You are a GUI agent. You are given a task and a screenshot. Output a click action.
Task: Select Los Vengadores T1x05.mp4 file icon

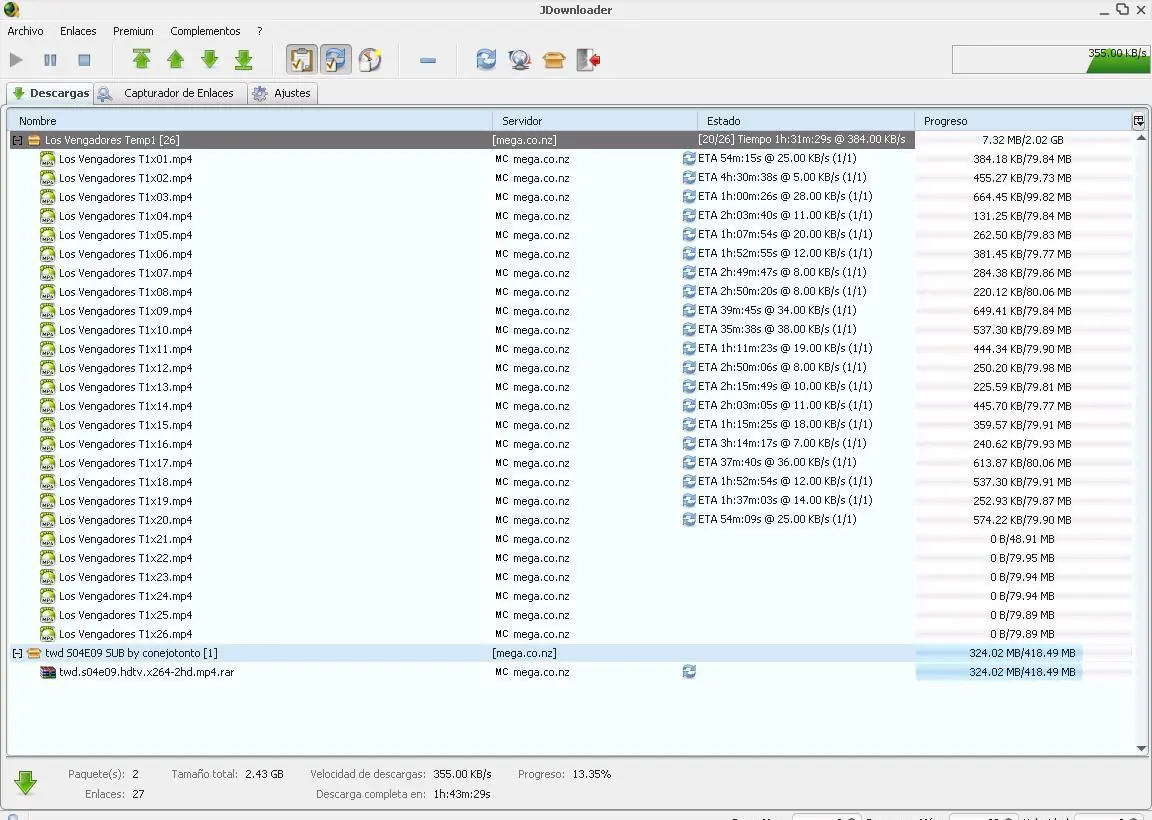click(48, 235)
